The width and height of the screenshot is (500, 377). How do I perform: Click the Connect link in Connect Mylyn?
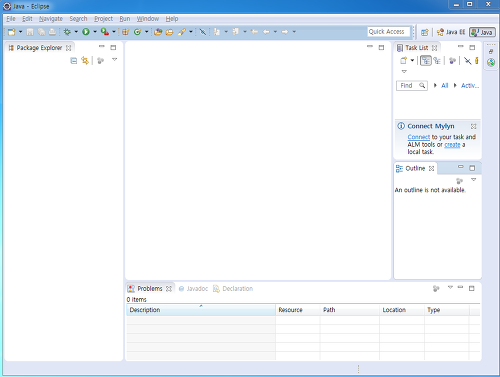tap(419, 137)
